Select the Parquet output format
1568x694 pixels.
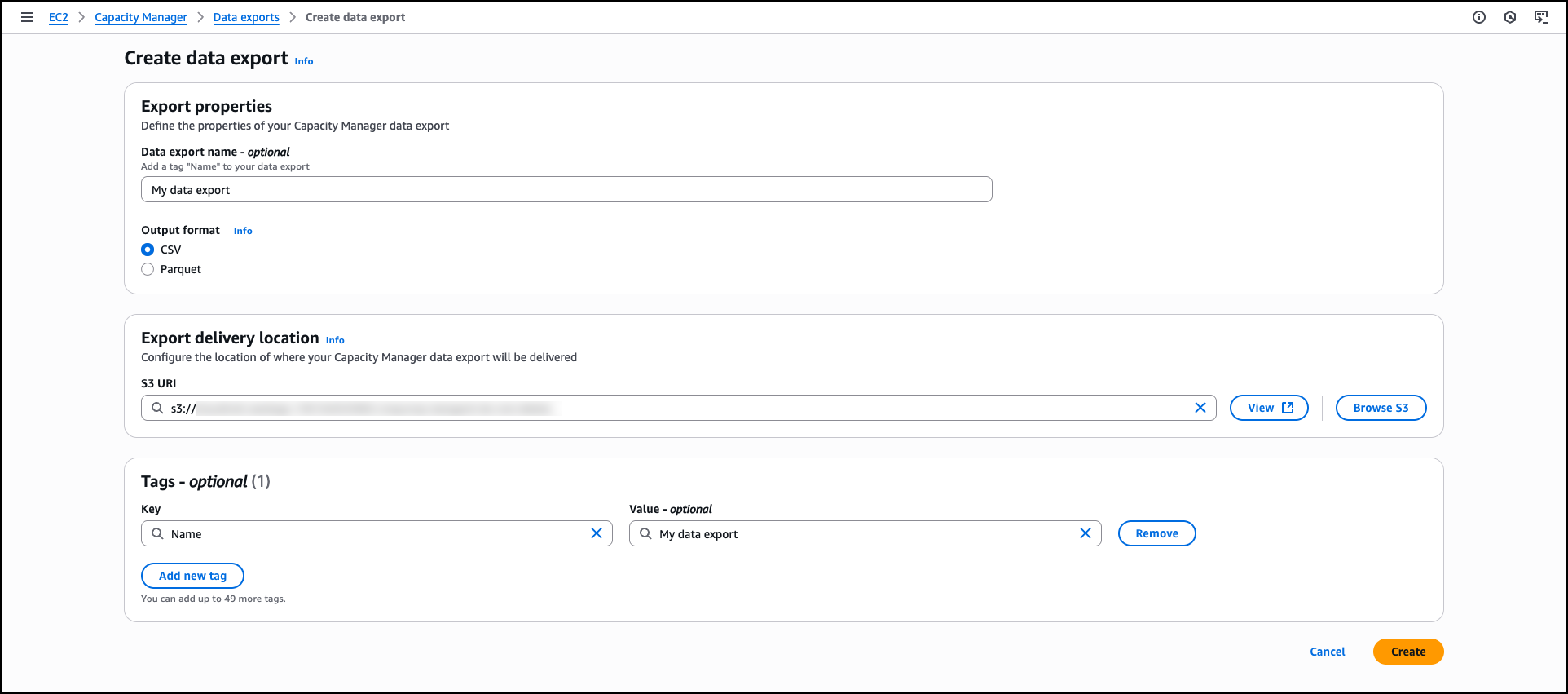[148, 269]
